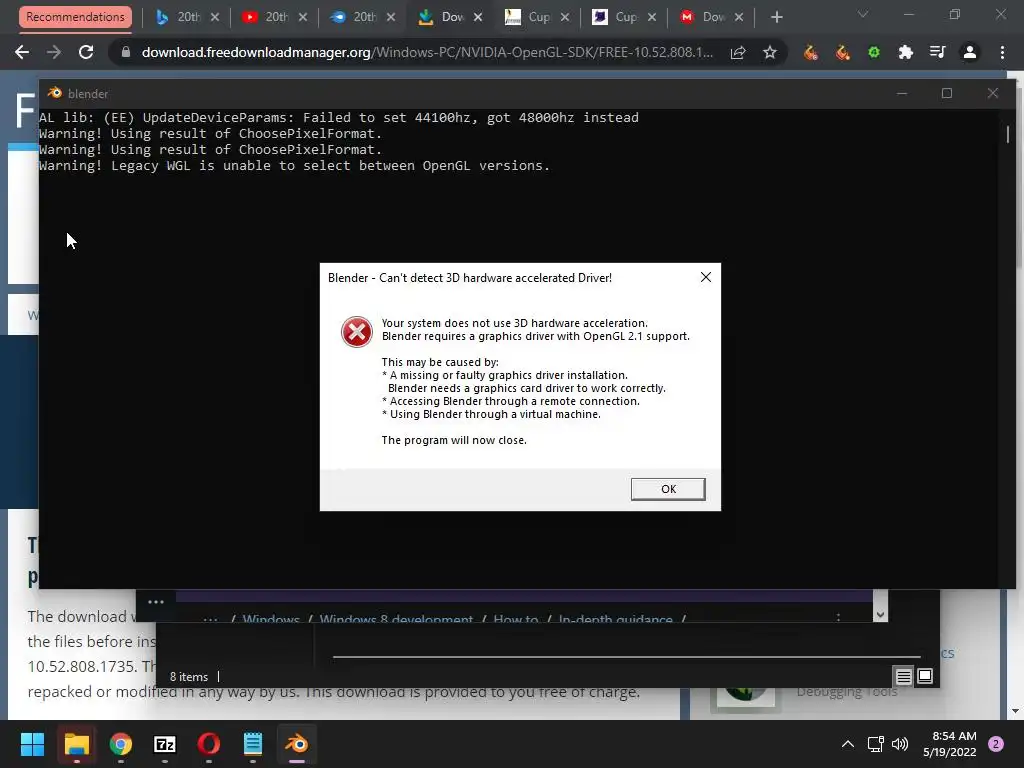
Task: Click OK in the Blender error dialog
Action: (667, 489)
